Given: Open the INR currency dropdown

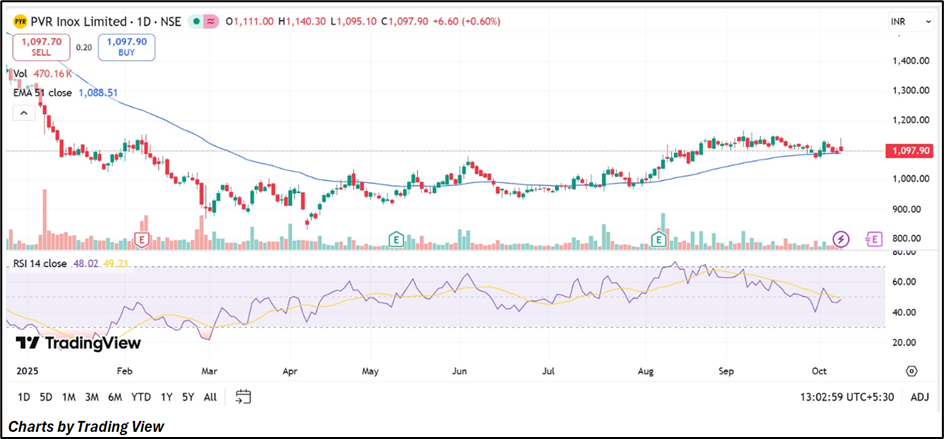Looking at the screenshot, I should 903,22.
